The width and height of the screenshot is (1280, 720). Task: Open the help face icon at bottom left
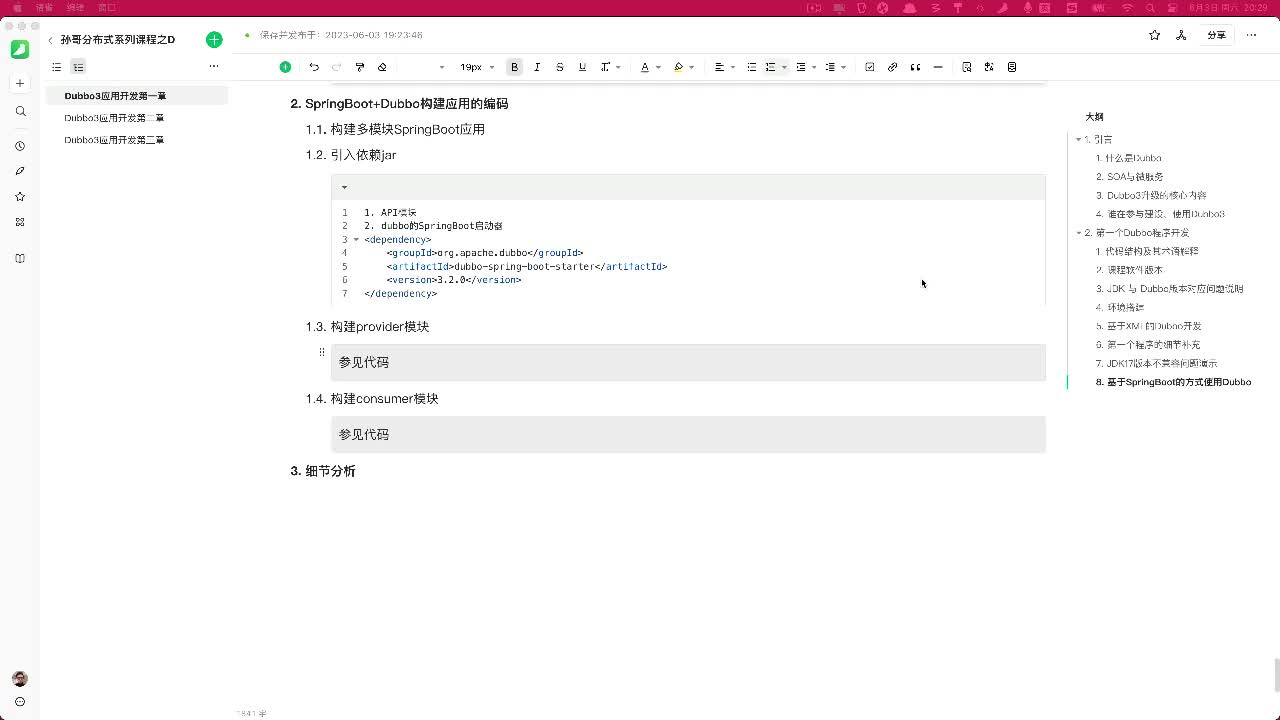(20, 702)
